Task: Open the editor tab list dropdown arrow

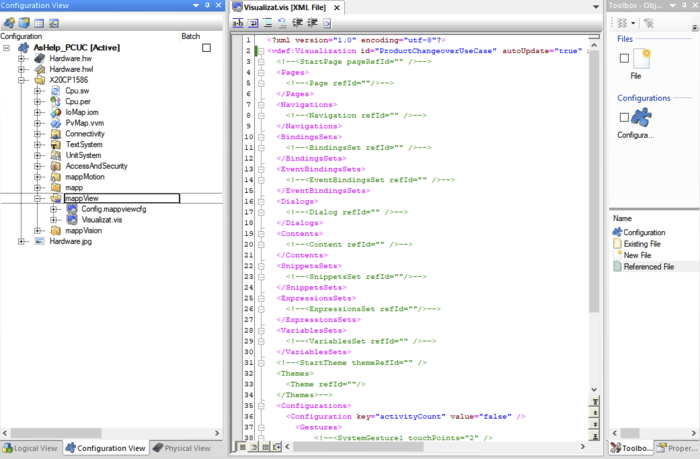Action: click(596, 7)
